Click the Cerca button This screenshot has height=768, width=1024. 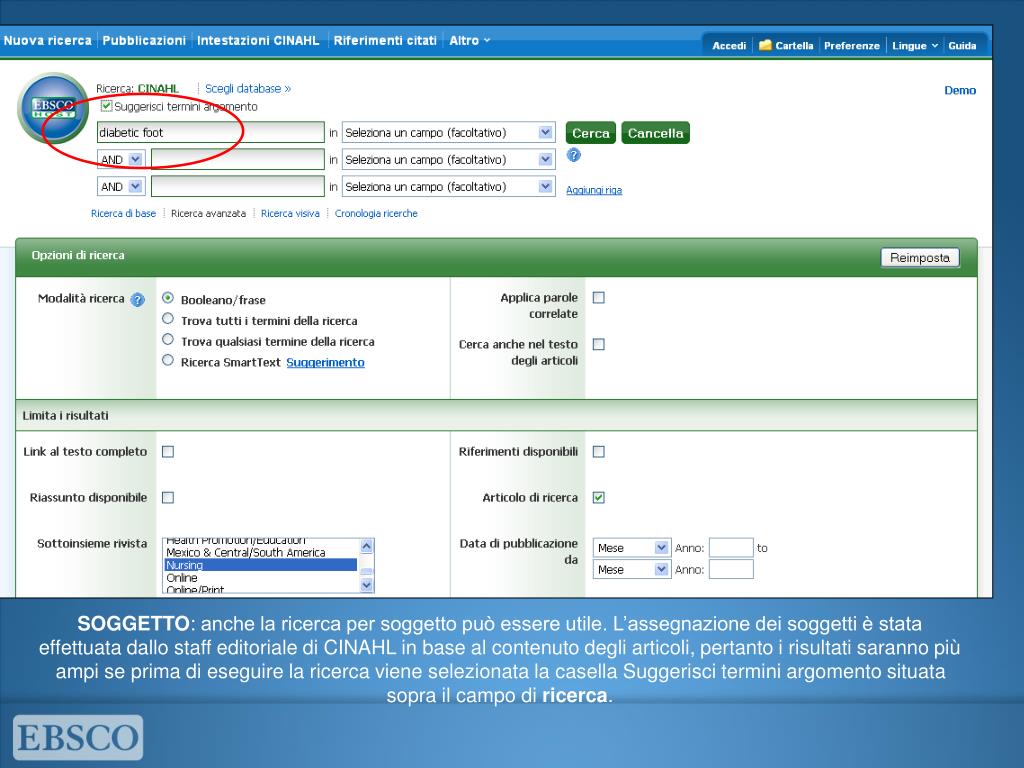(590, 133)
